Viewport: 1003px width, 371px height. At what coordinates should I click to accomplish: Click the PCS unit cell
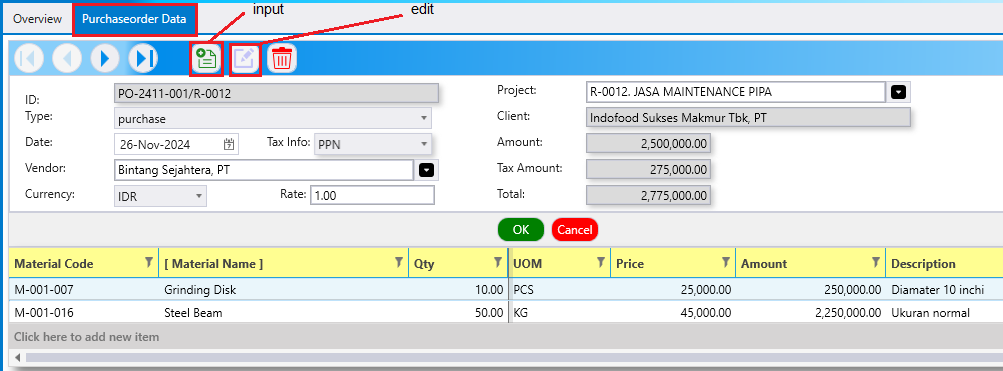560,290
